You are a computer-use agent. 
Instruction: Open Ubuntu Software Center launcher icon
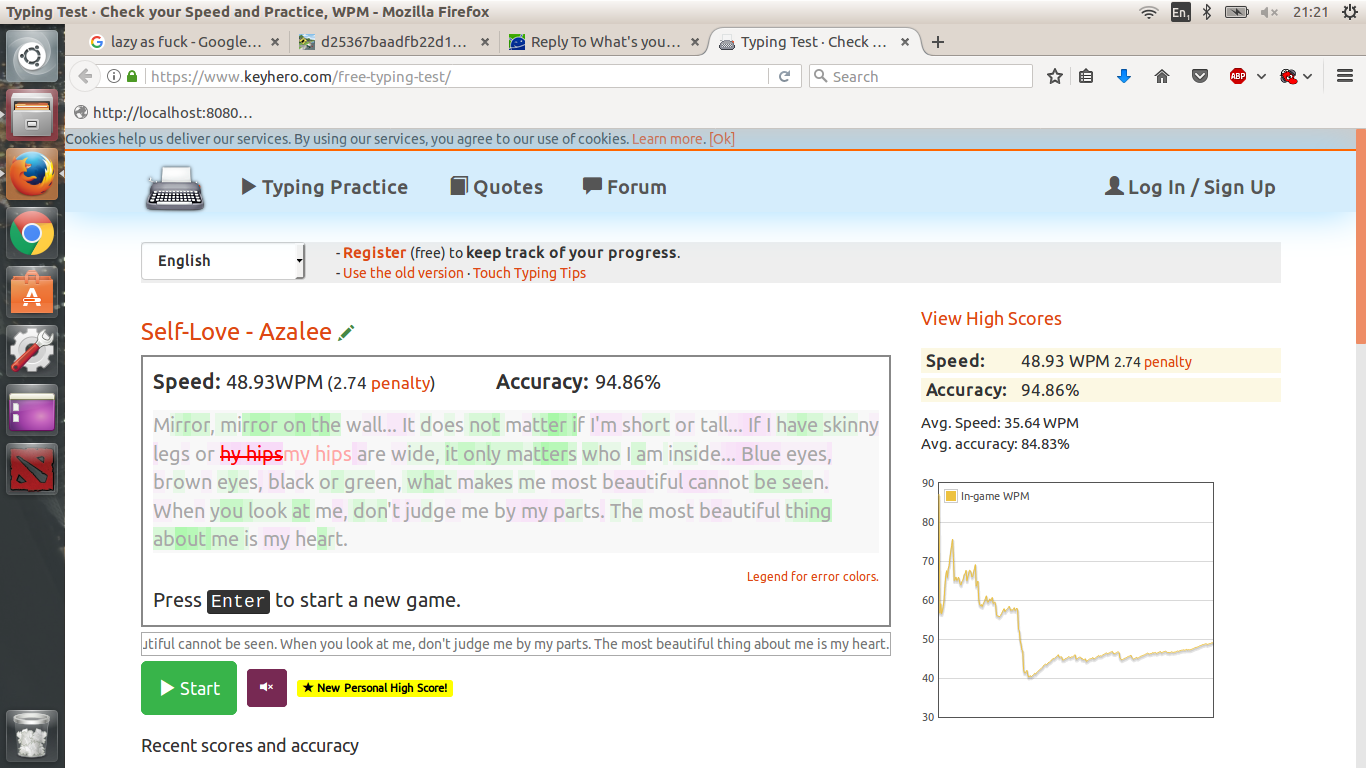[32, 293]
